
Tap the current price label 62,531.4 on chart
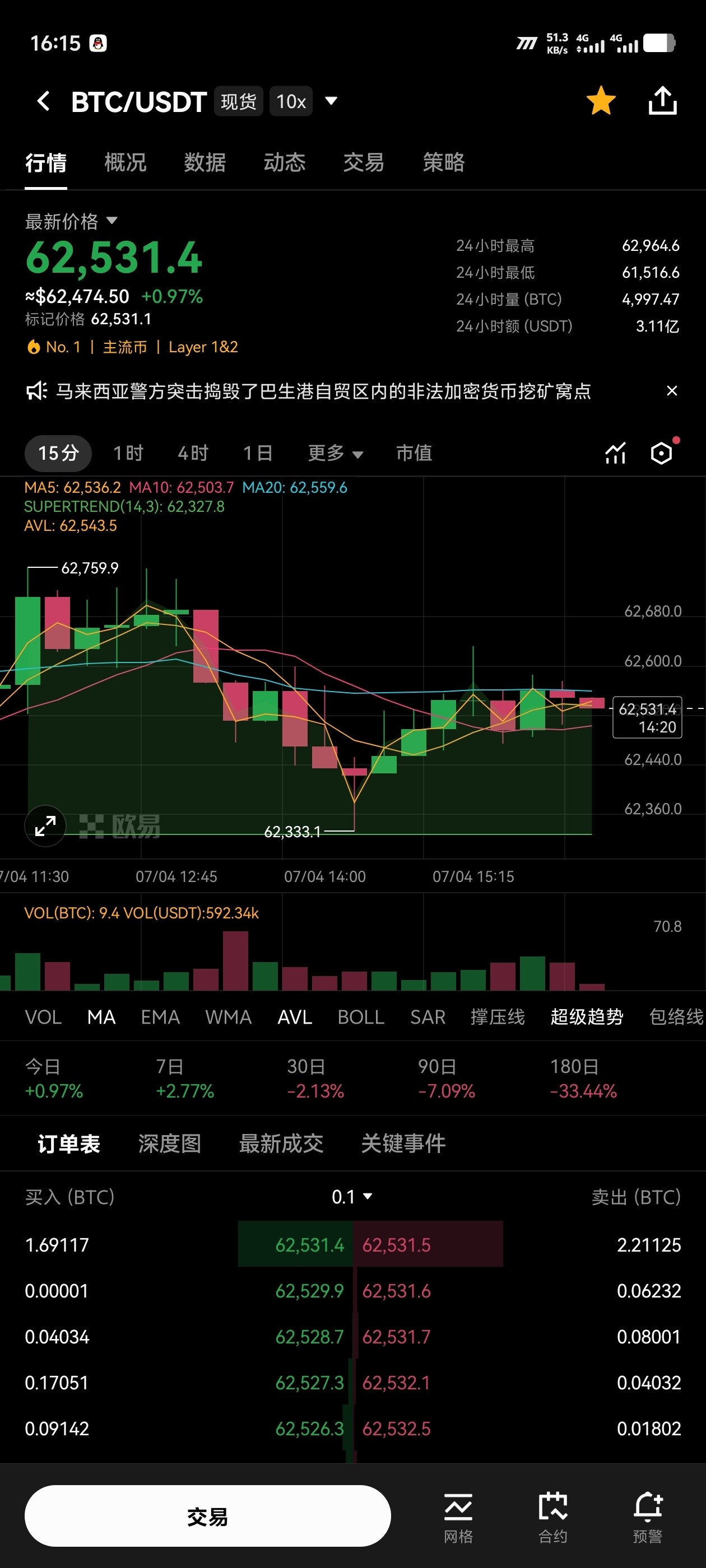(x=647, y=717)
